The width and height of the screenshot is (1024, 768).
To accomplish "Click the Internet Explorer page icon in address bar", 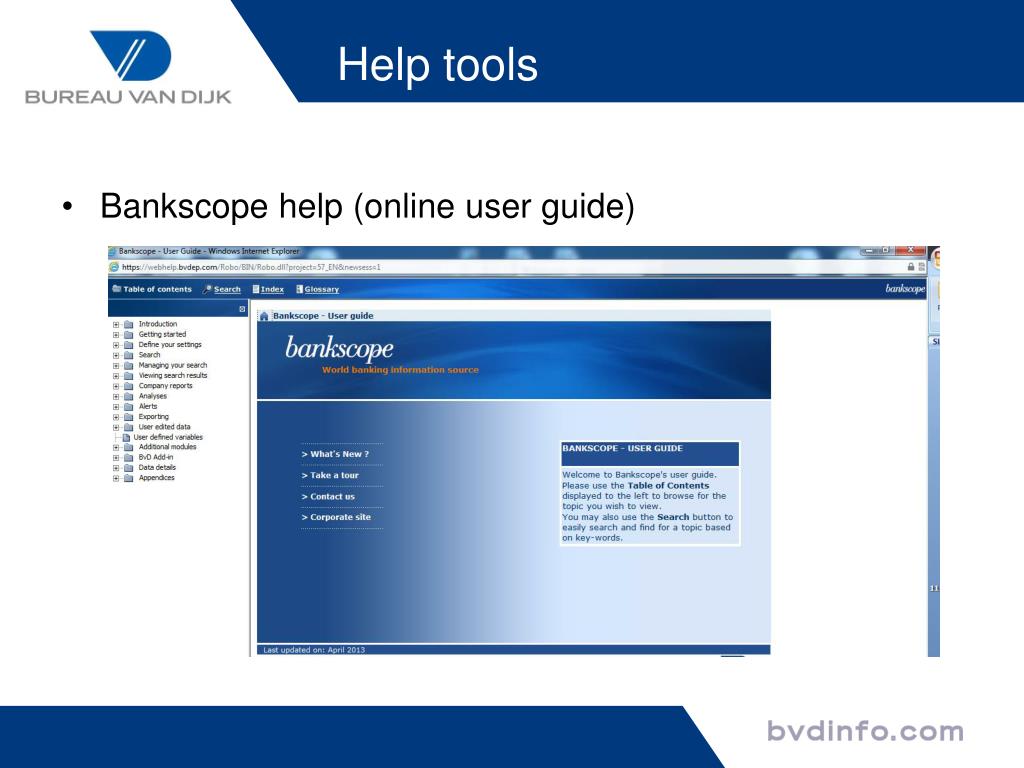I will coord(114,267).
